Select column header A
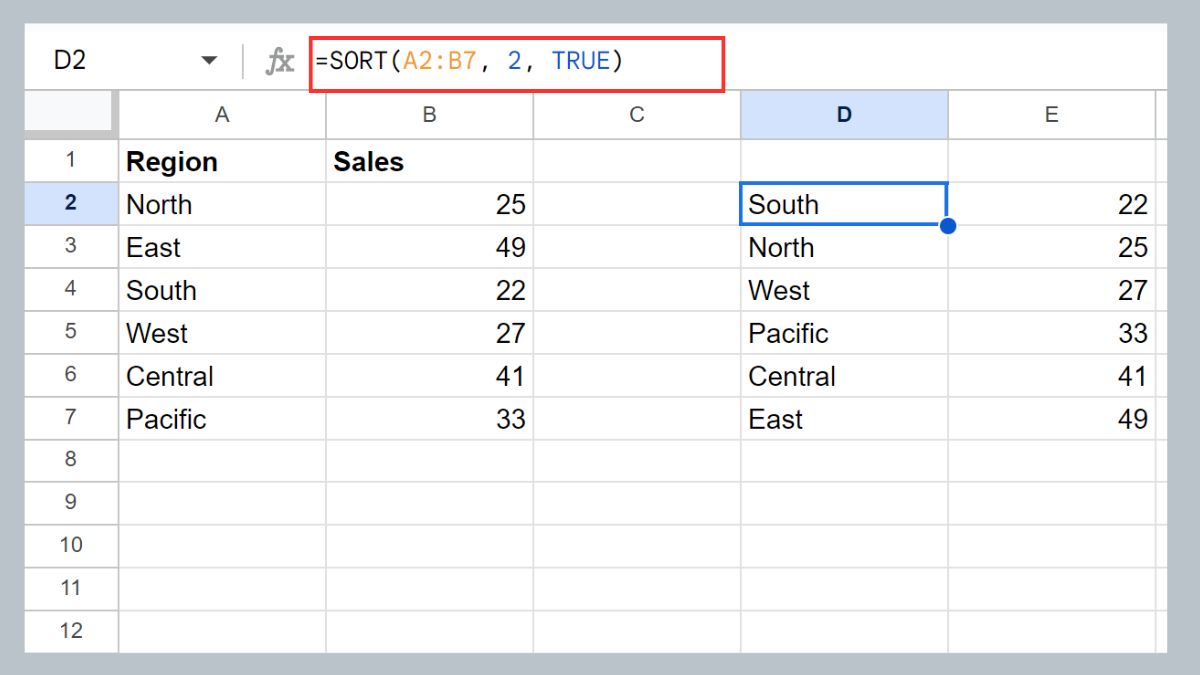 pos(221,114)
